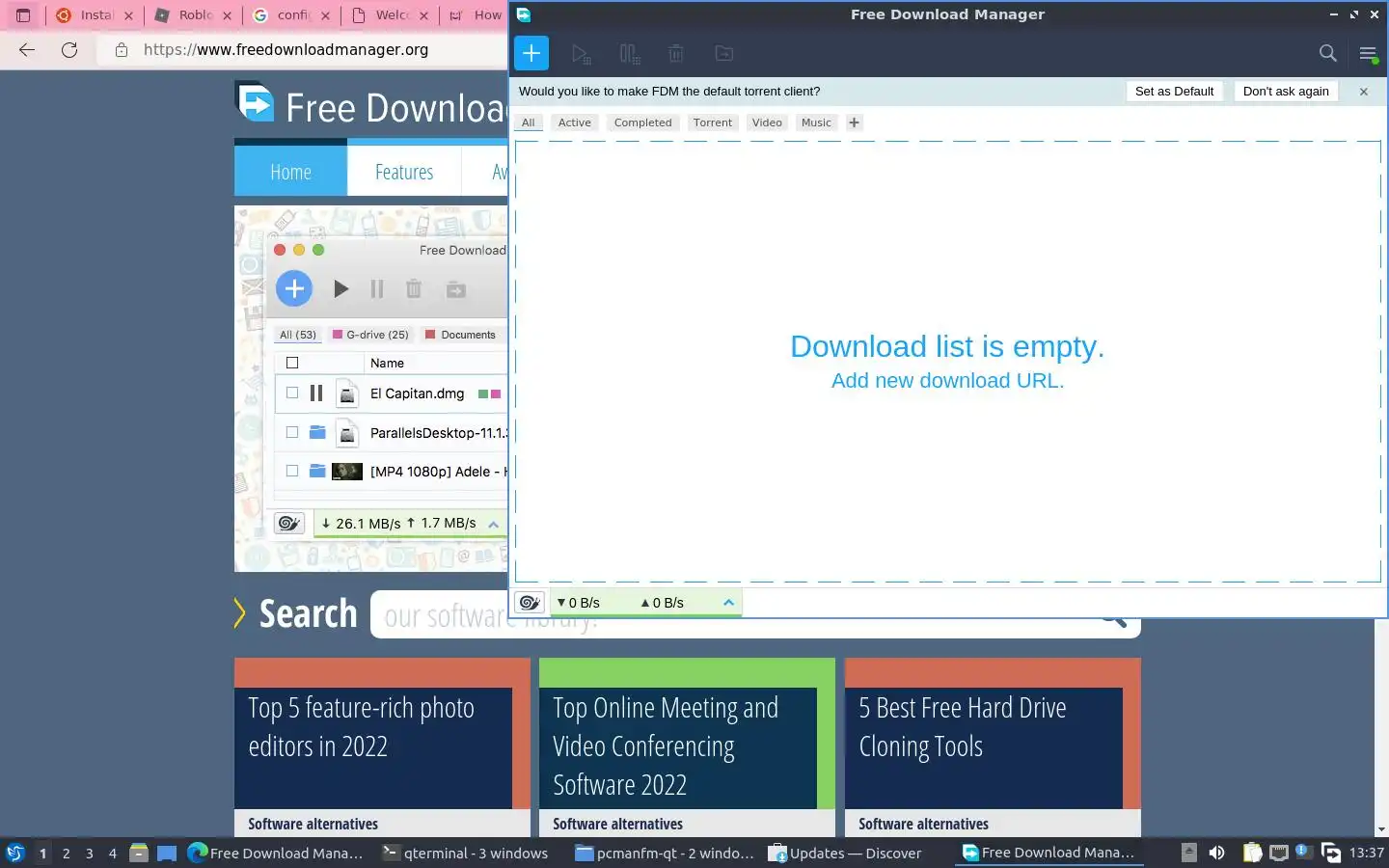The height and width of the screenshot is (868, 1389).
Task: Click the Add new download URL link
Action: point(947,380)
